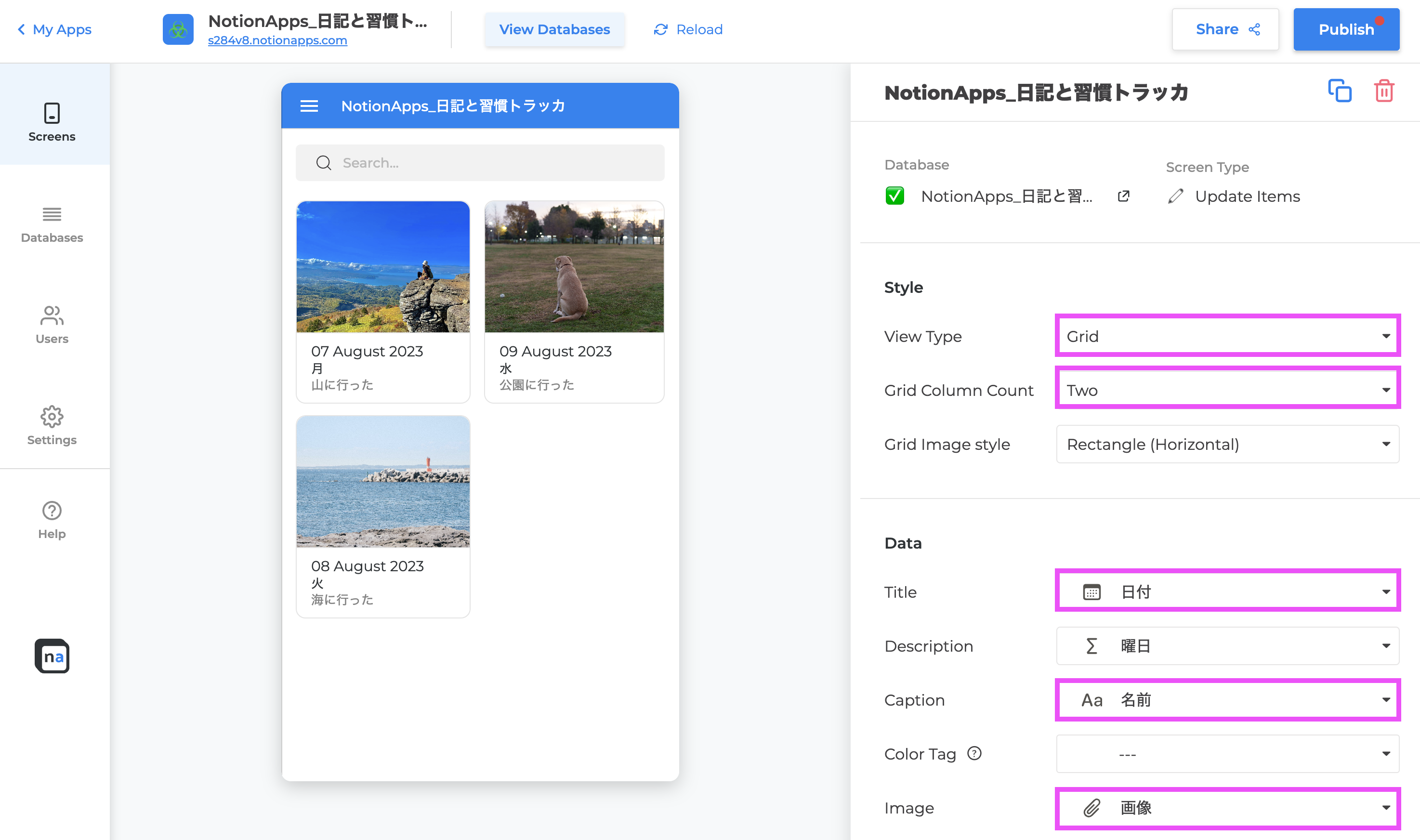Open the Grid Column Count dropdown
The height and width of the screenshot is (840, 1420).
[x=1228, y=390]
